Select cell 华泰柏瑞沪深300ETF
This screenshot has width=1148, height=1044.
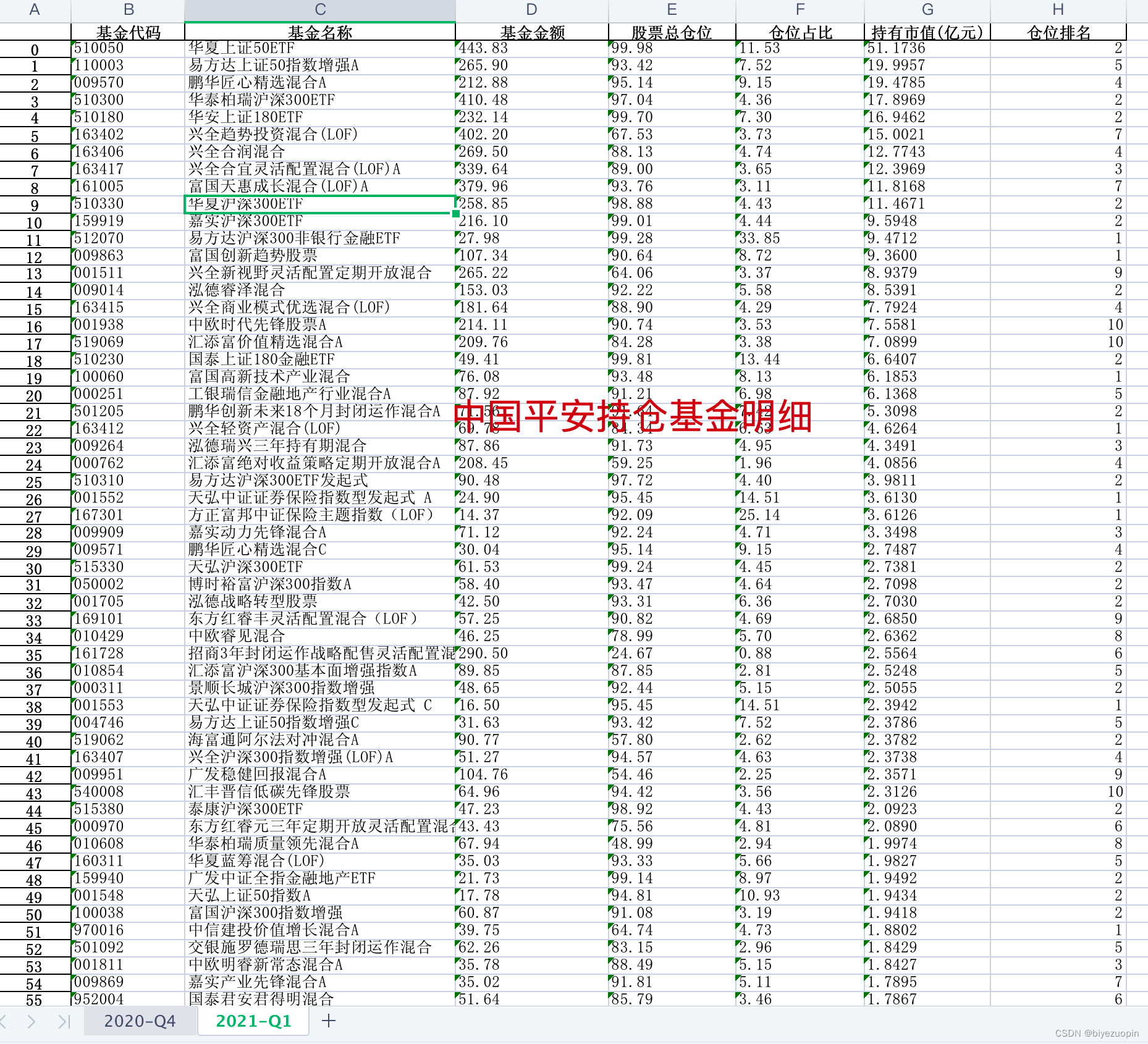[x=320, y=100]
